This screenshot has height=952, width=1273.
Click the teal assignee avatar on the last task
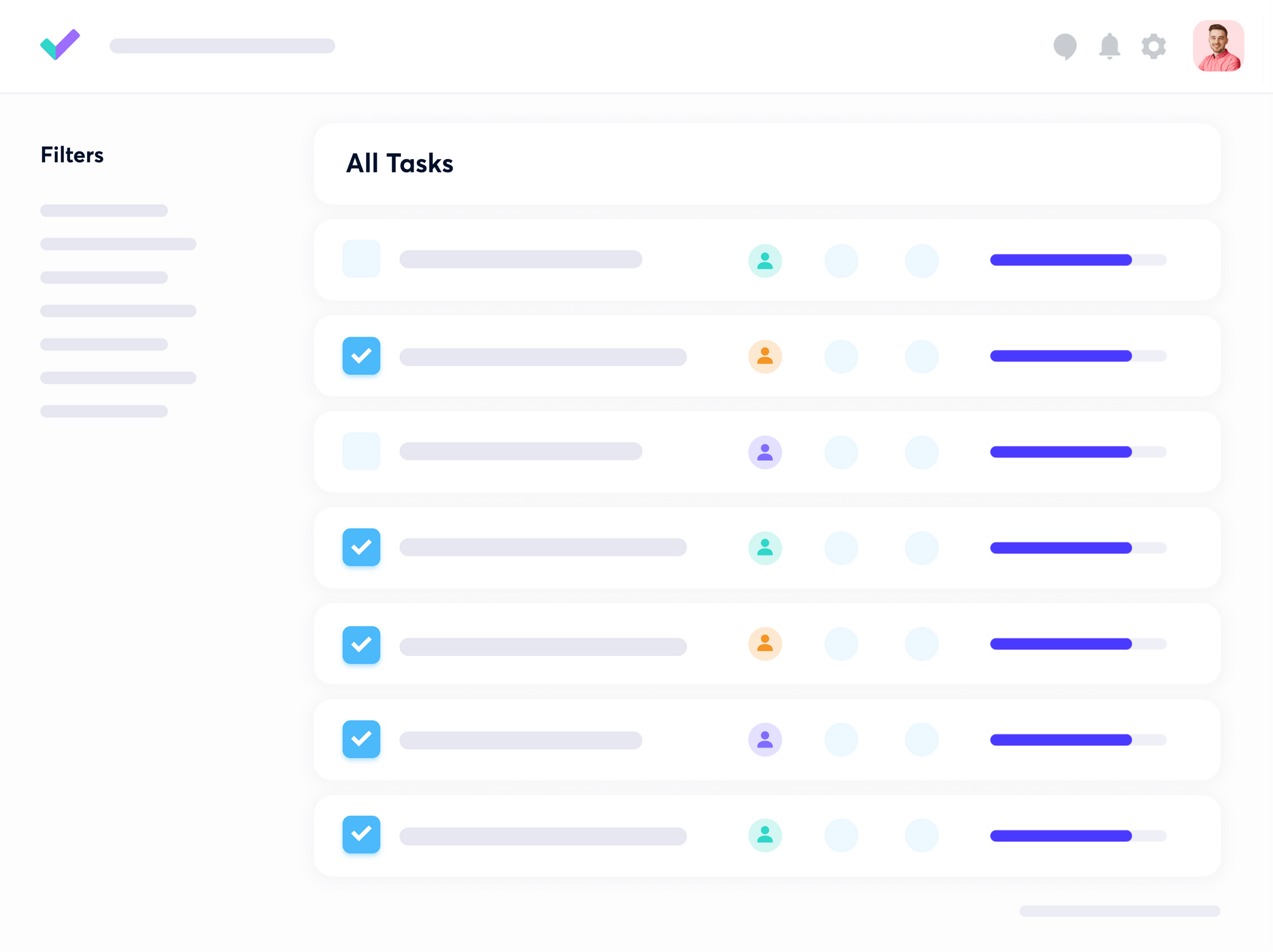765,835
